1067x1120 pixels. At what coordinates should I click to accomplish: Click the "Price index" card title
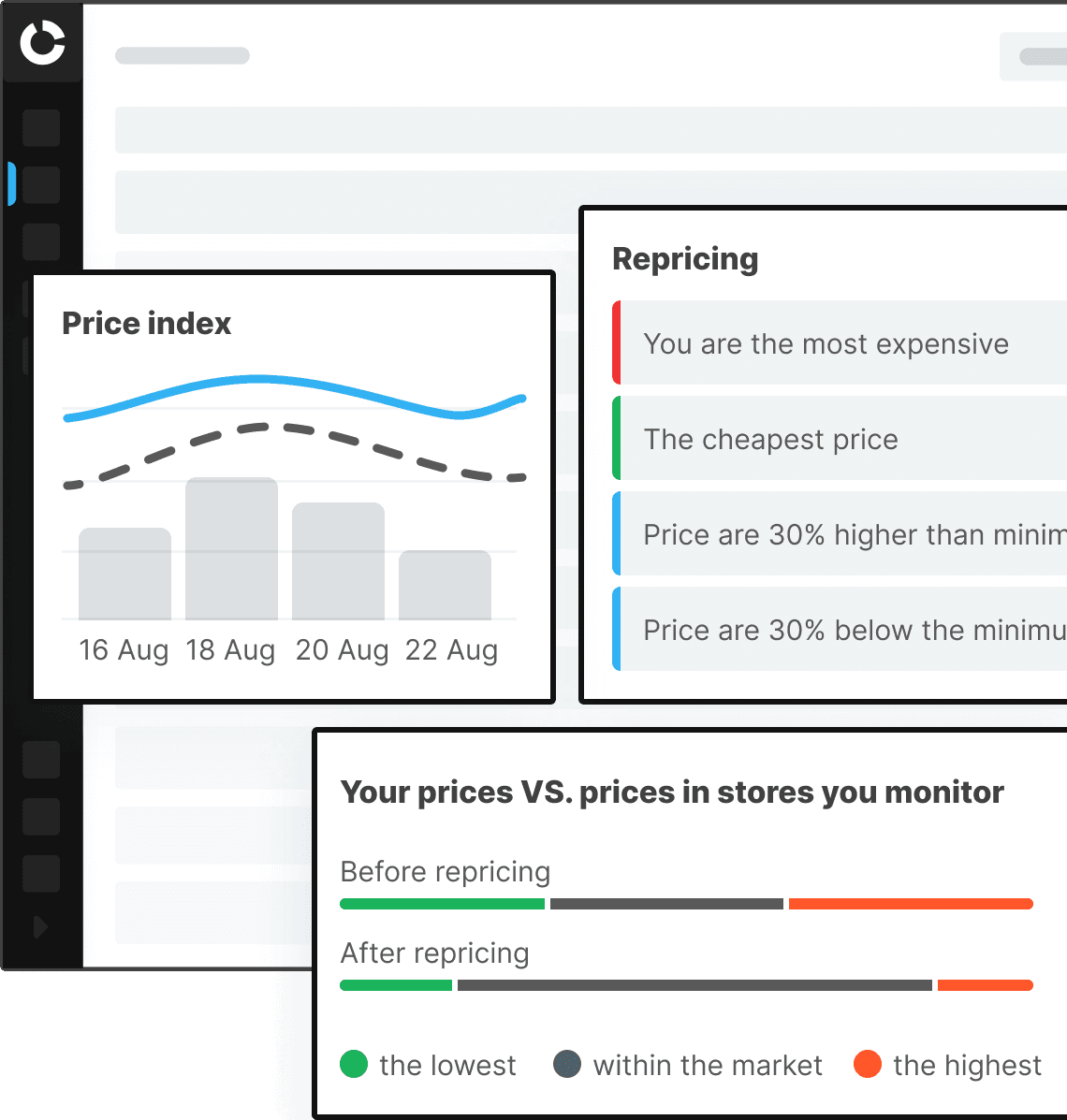click(x=146, y=323)
